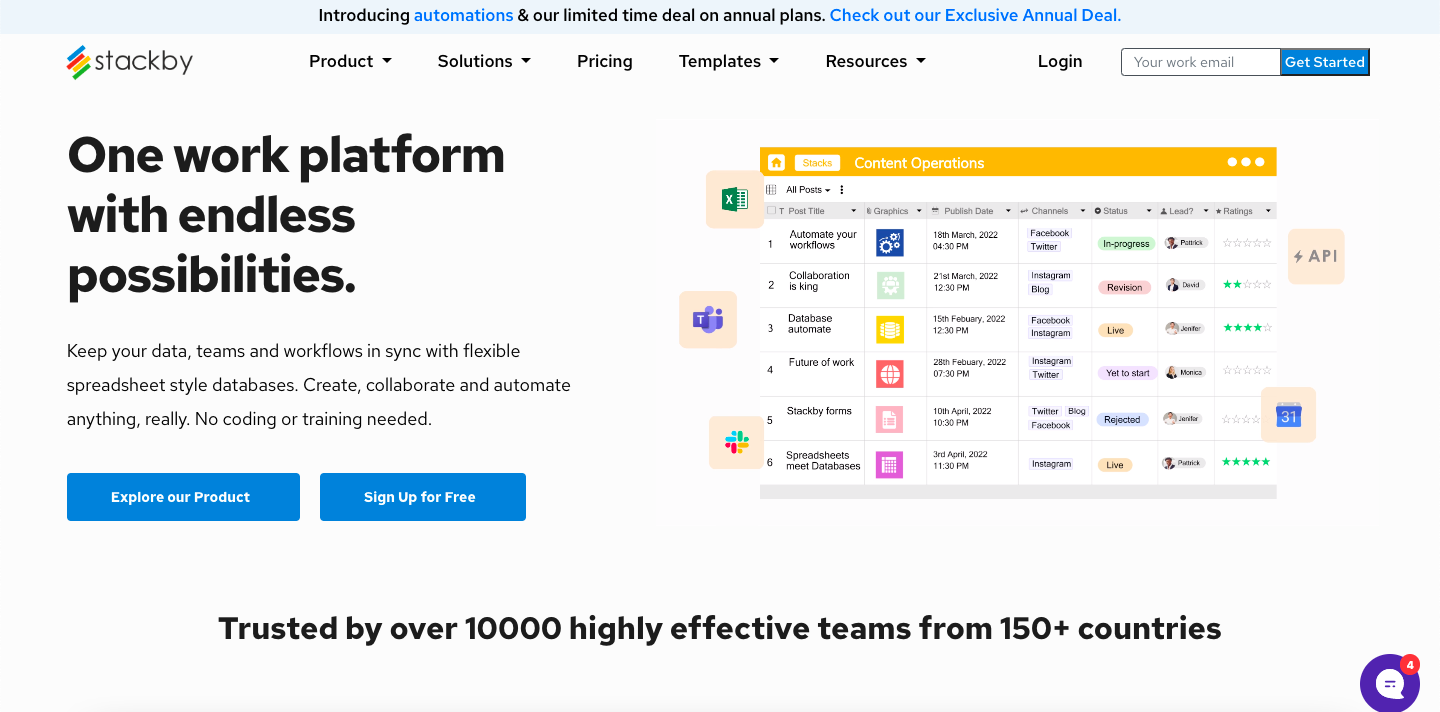The image size is (1440, 712).
Task: Click the grid view icon beside All Posts
Action: point(771,190)
